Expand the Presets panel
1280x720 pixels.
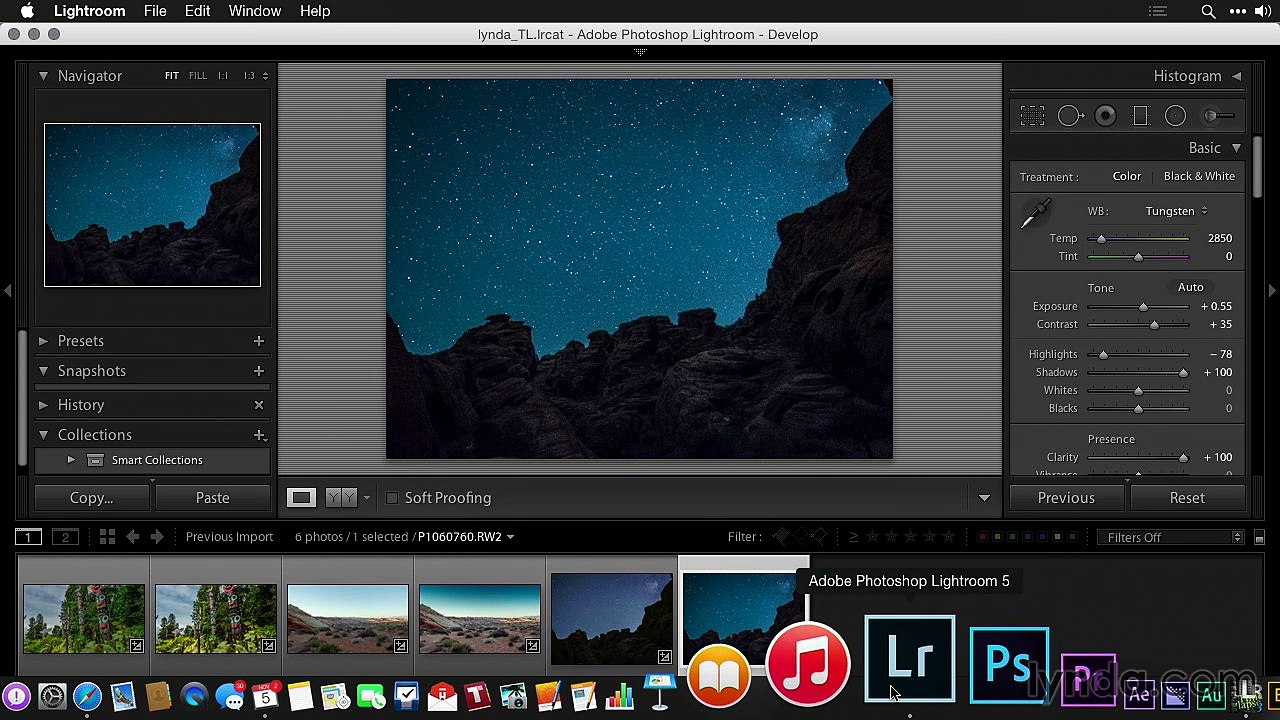(43, 341)
